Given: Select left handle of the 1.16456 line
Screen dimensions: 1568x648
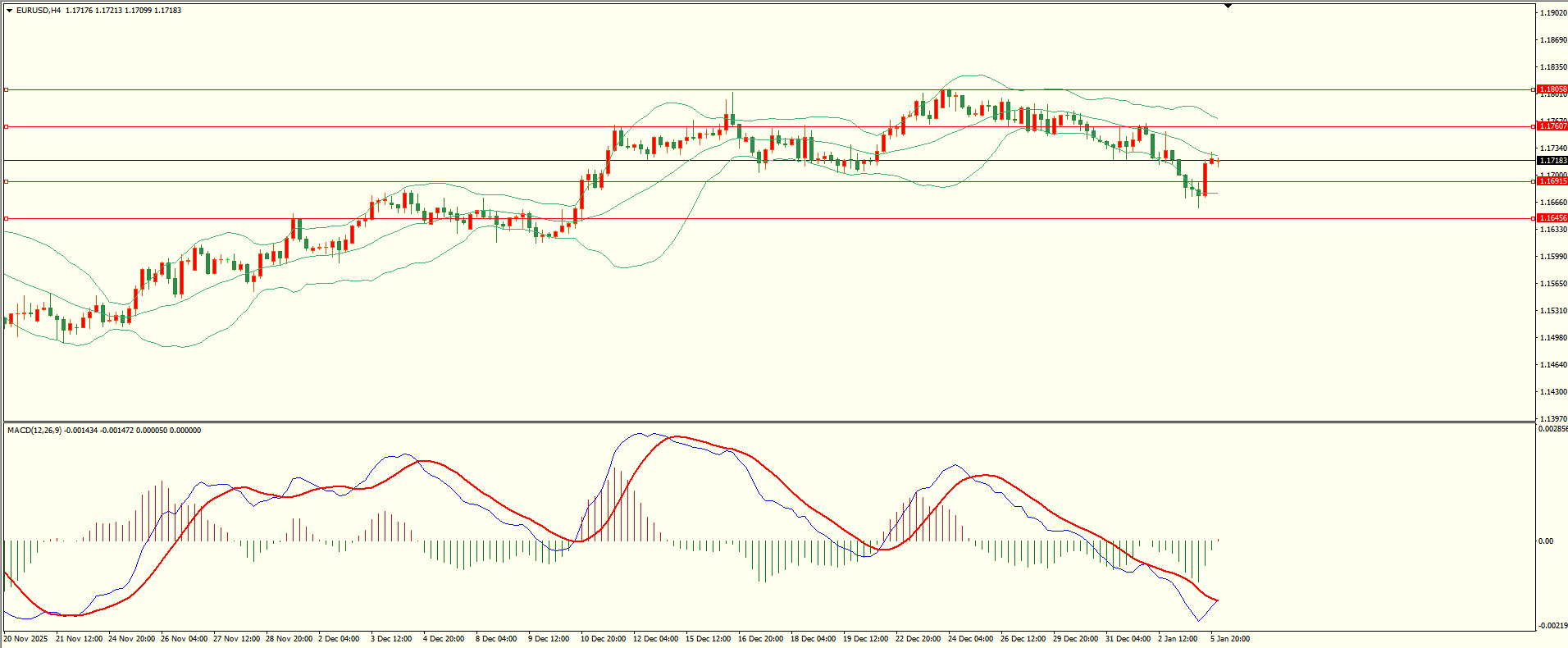Looking at the screenshot, I should 7,218.
